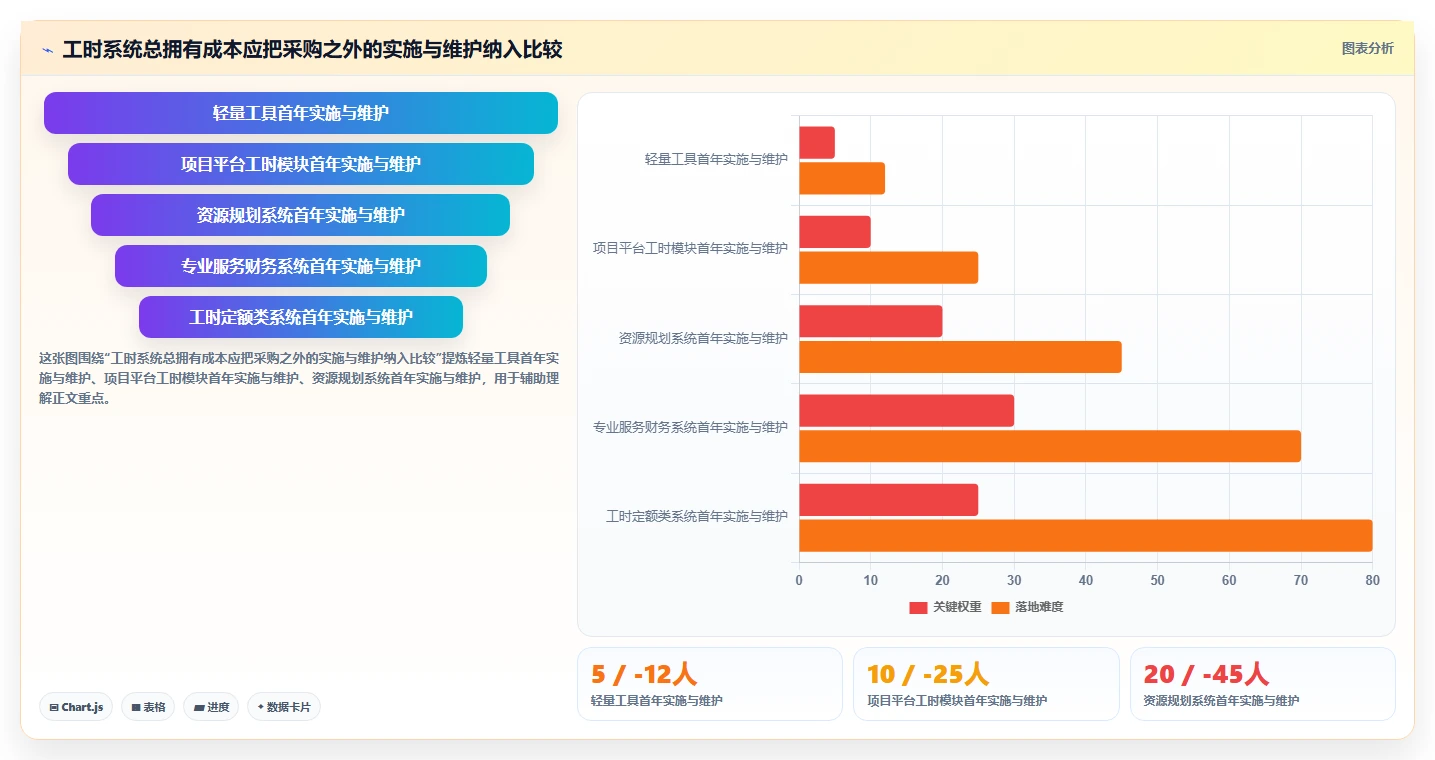Image resolution: width=1435 pixels, height=760 pixels.
Task: Click the 表格 tag chip
Action: 148,707
